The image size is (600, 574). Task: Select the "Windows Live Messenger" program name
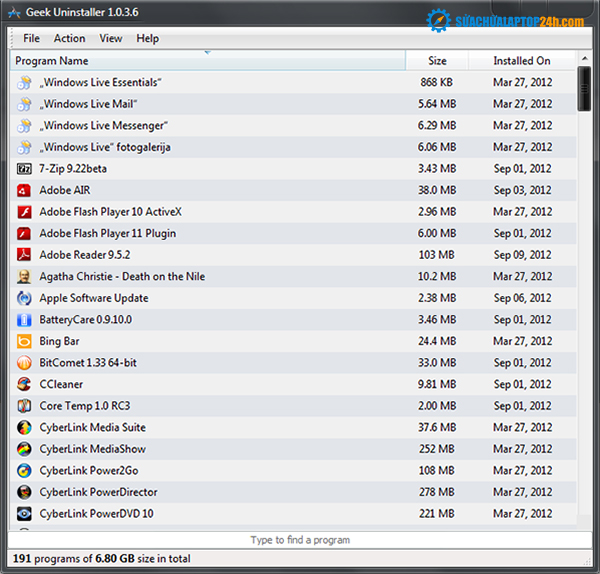click(x=103, y=126)
